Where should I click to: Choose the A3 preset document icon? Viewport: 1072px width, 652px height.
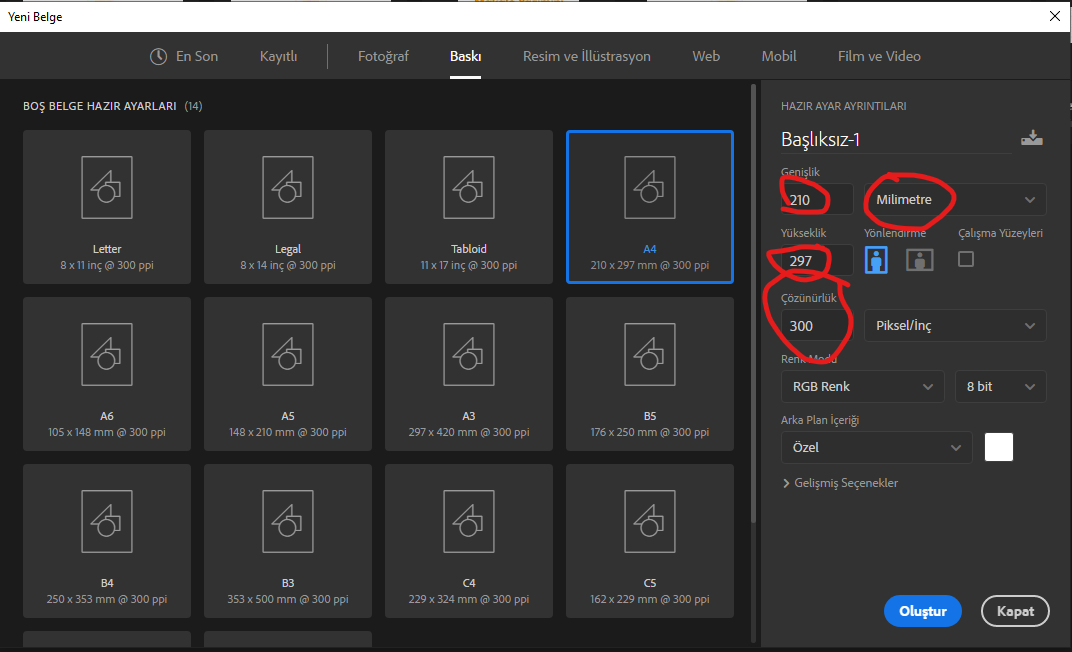pos(469,354)
